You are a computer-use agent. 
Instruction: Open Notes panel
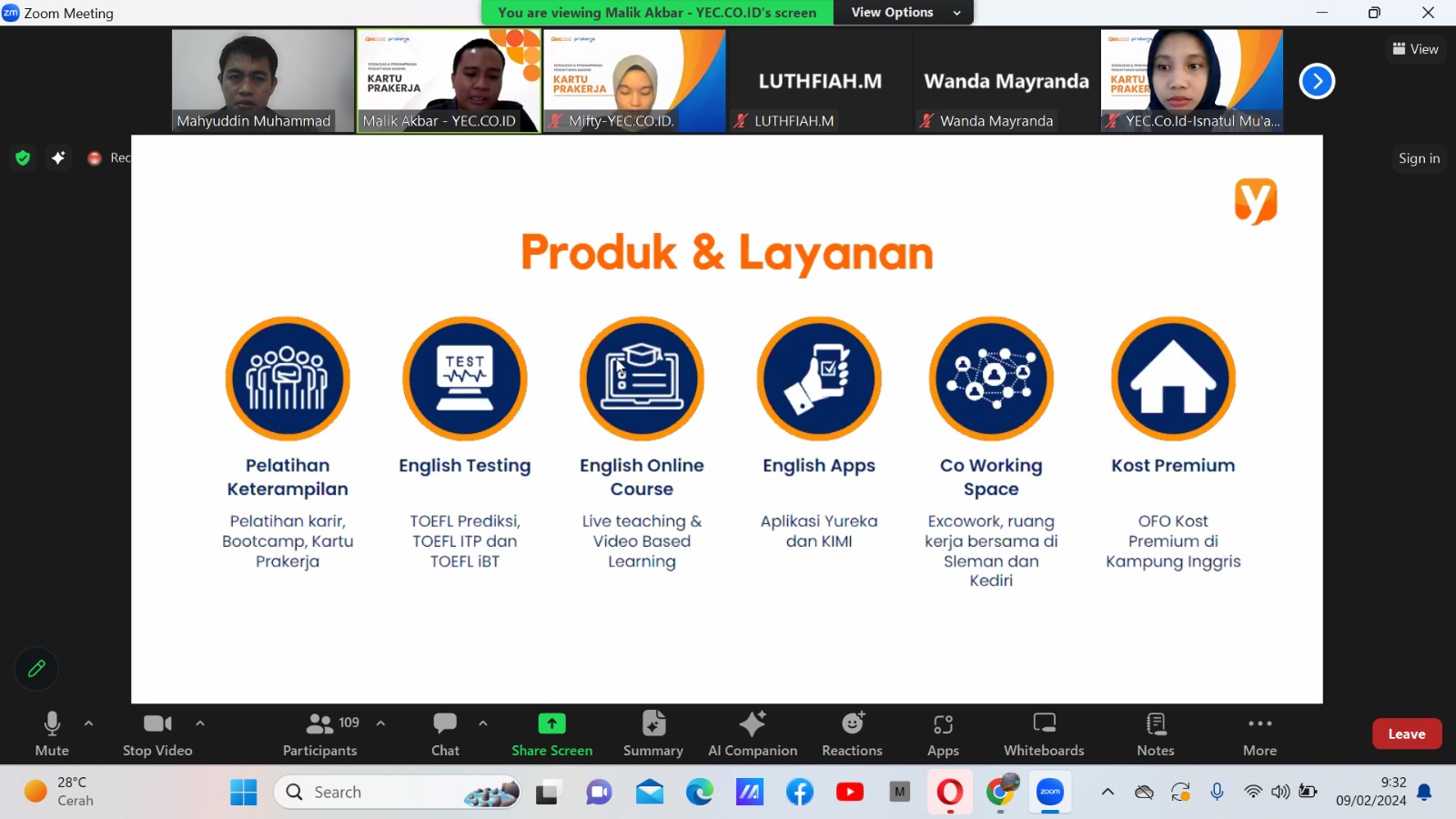pyautogui.click(x=1156, y=733)
